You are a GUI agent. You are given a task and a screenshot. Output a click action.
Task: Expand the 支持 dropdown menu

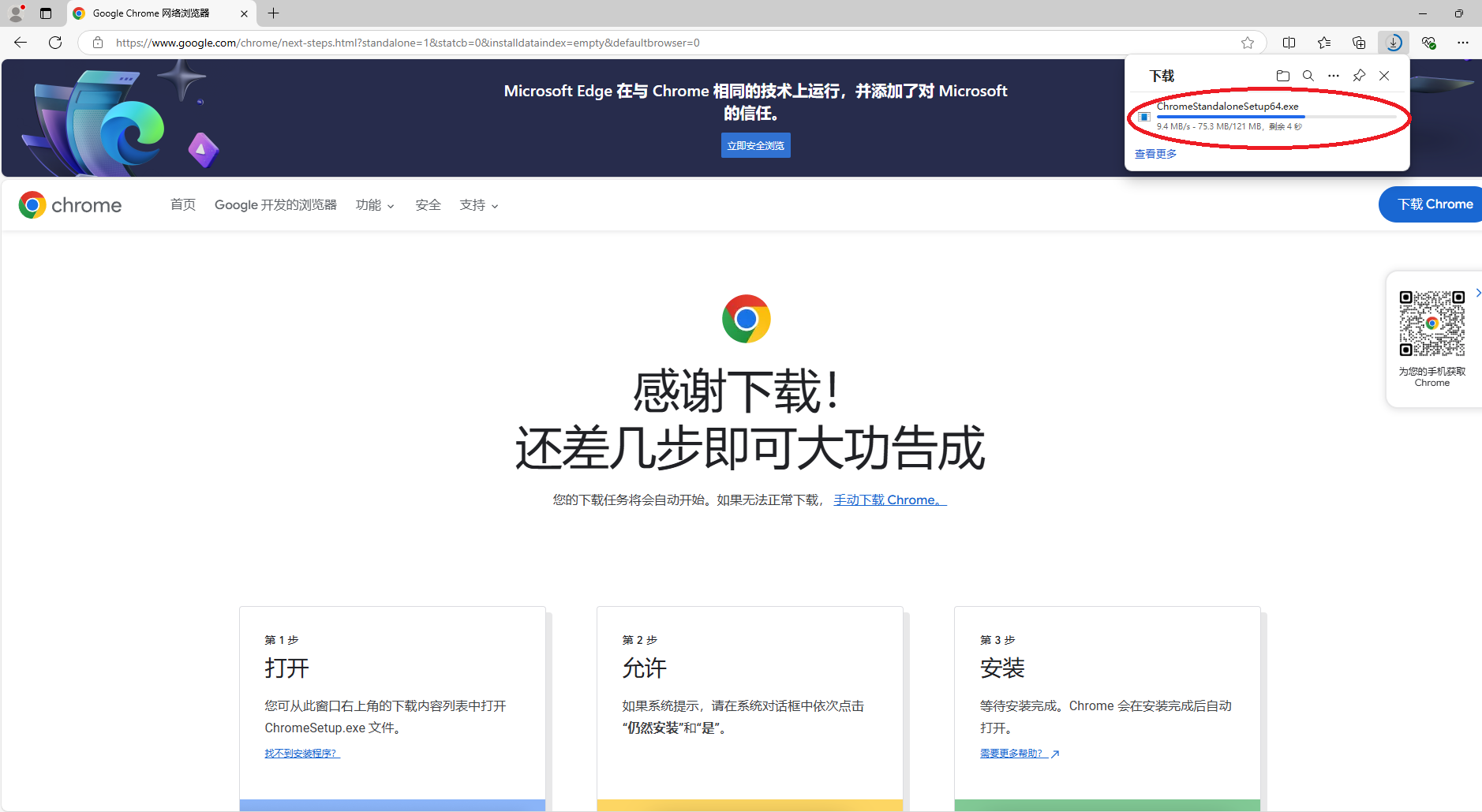[x=478, y=205]
